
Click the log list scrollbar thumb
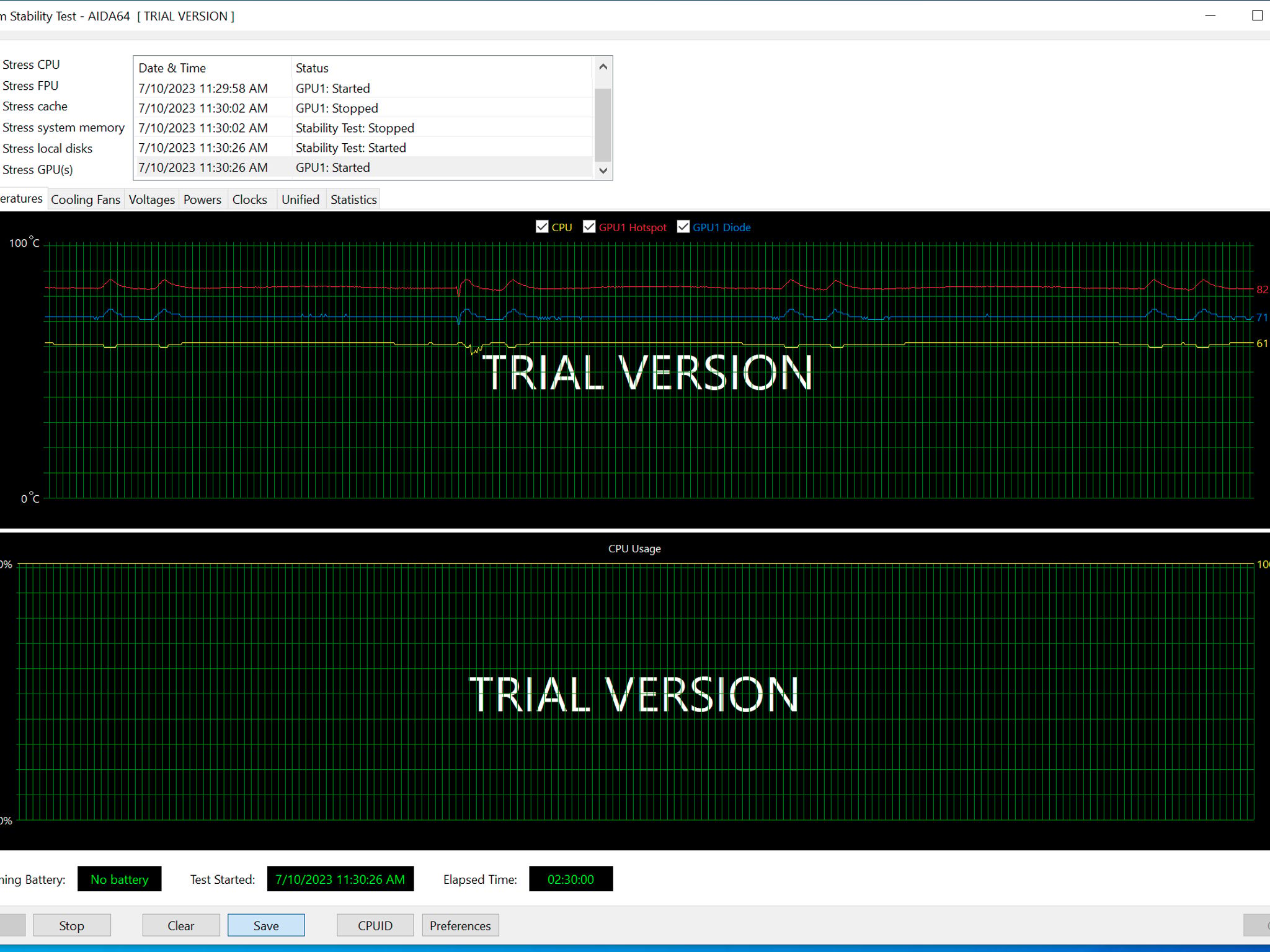(x=603, y=125)
